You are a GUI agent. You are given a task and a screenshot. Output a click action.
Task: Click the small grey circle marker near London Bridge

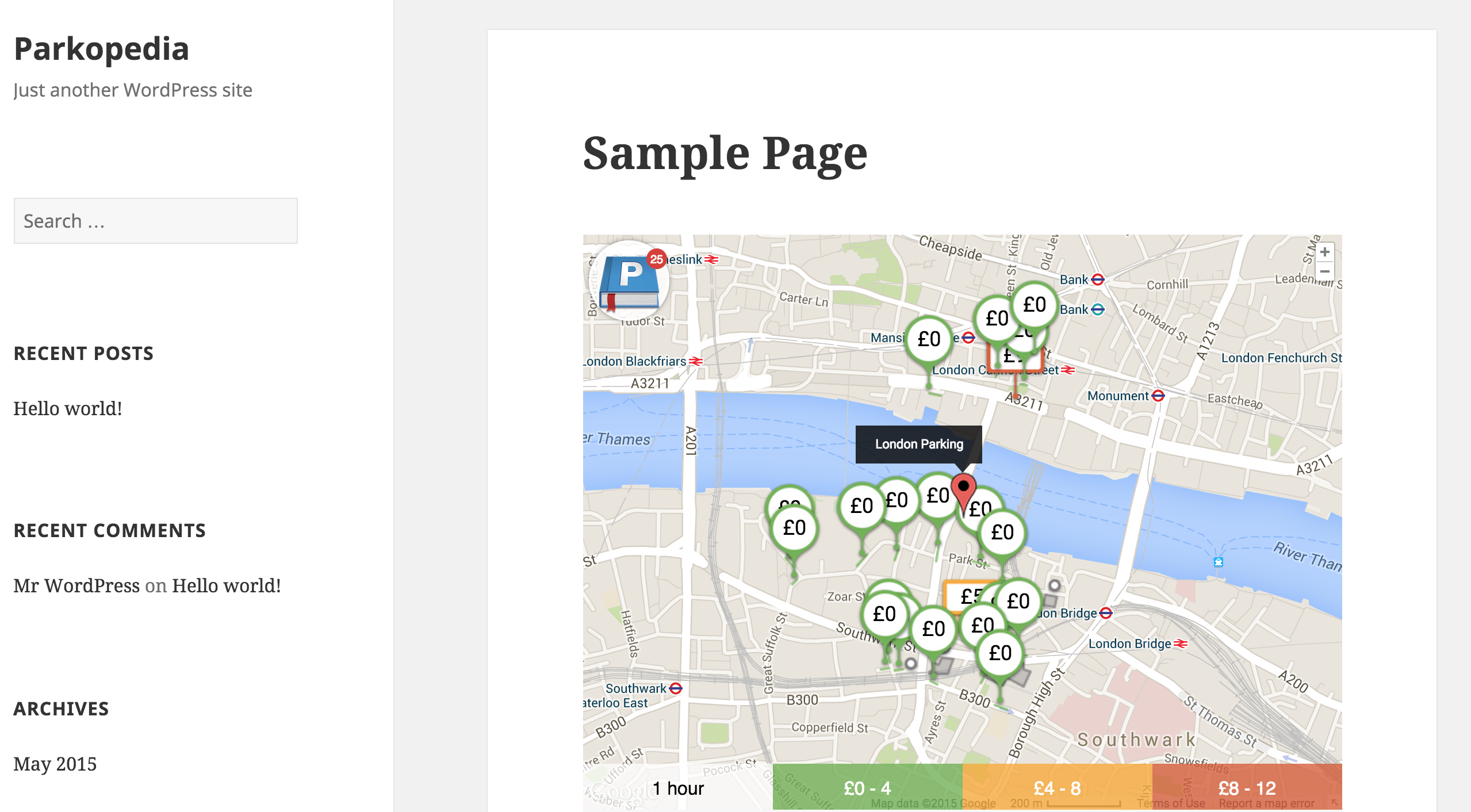point(1055,585)
